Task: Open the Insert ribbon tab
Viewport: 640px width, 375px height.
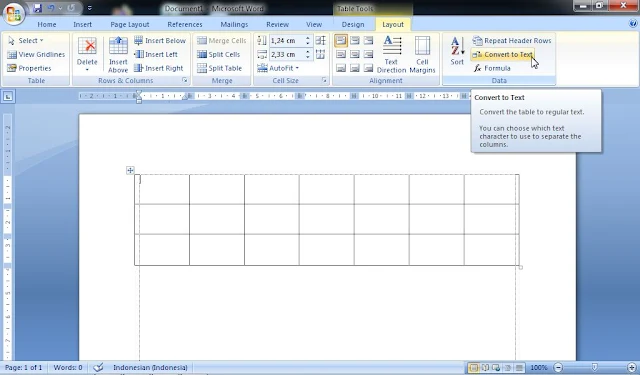Action: [82, 24]
